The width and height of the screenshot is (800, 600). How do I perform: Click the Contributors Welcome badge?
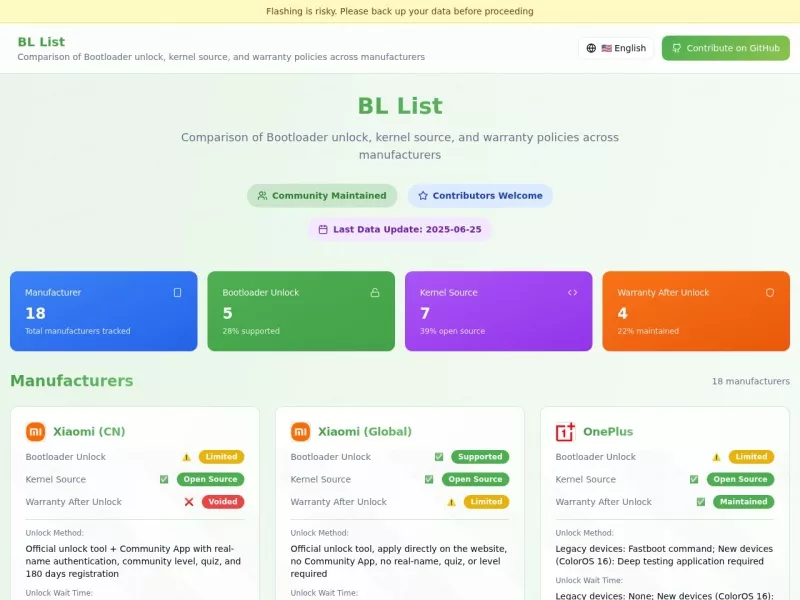(480, 195)
